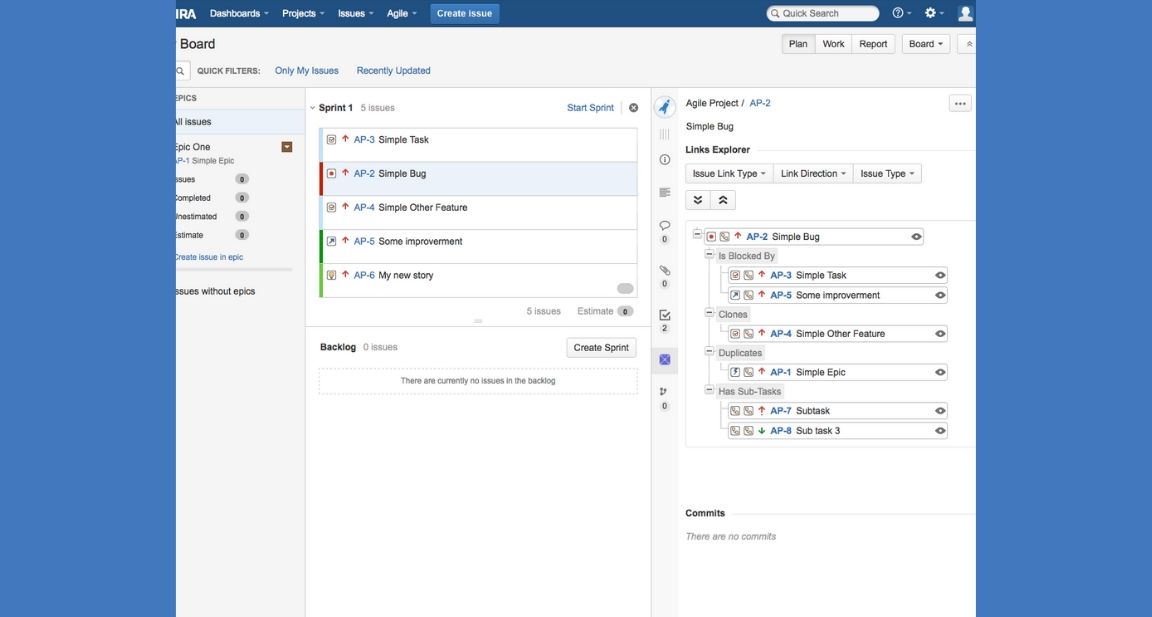The height and width of the screenshot is (617, 1152).
Task: Open the Issue Link Type dropdown
Action: coord(730,174)
